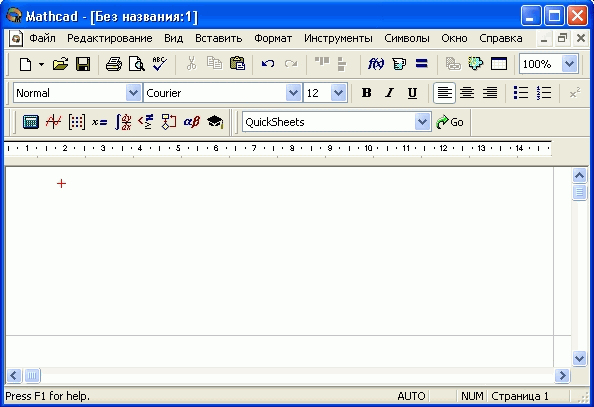Viewport: 594px width, 407px height.
Task: Toggle Underline formatting
Action: click(x=412, y=93)
